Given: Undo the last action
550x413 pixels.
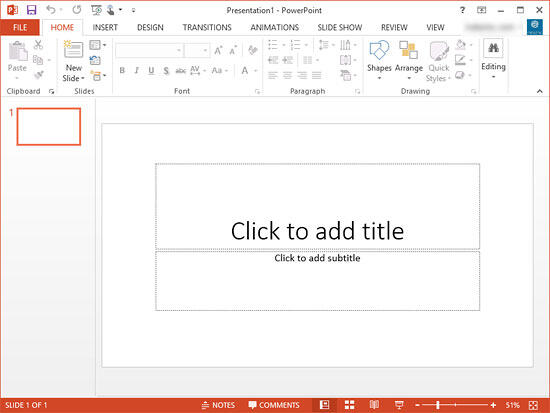Looking at the screenshot, I should click(x=51, y=10).
